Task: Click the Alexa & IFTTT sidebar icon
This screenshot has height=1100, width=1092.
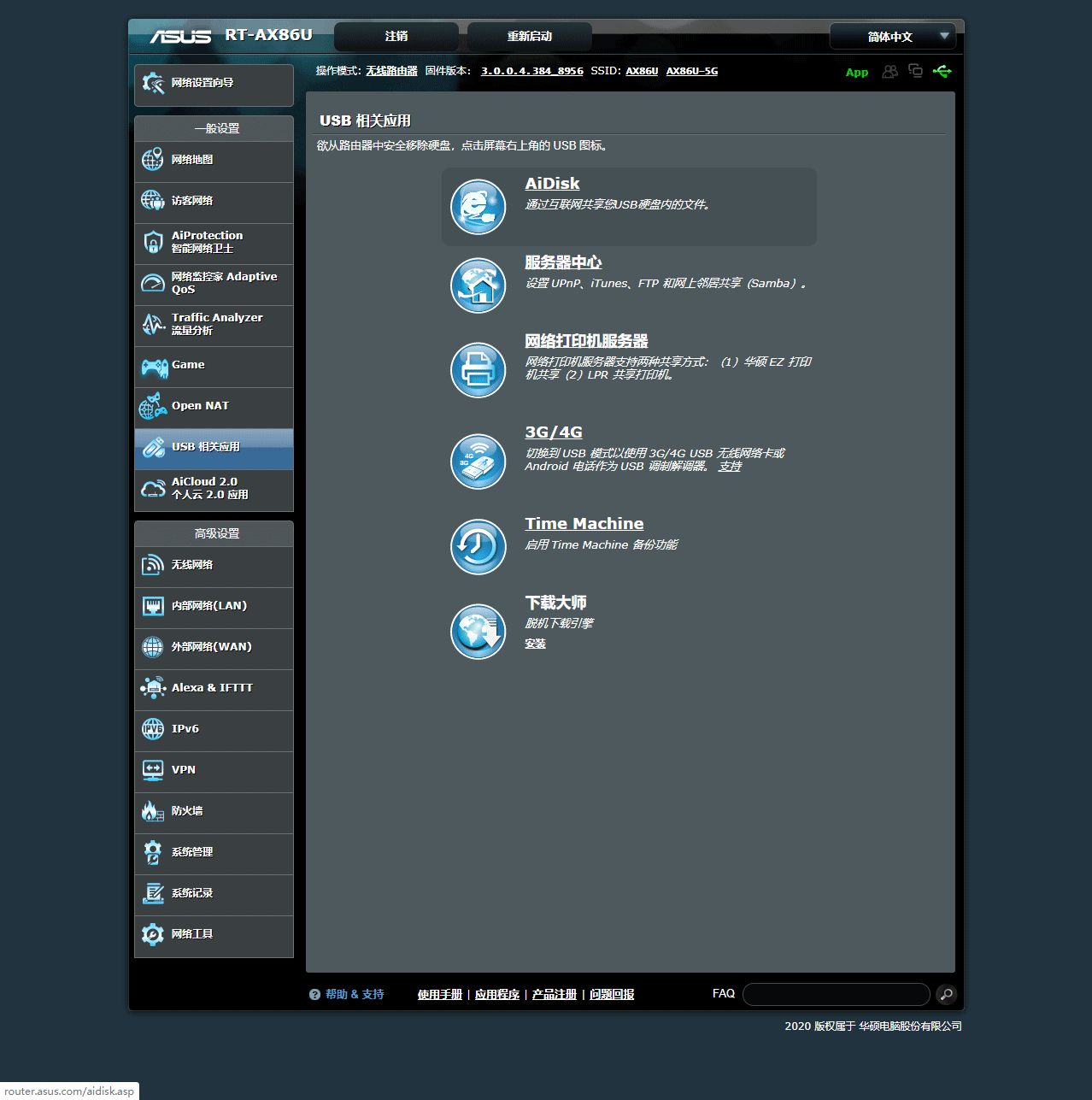Action: 153,687
